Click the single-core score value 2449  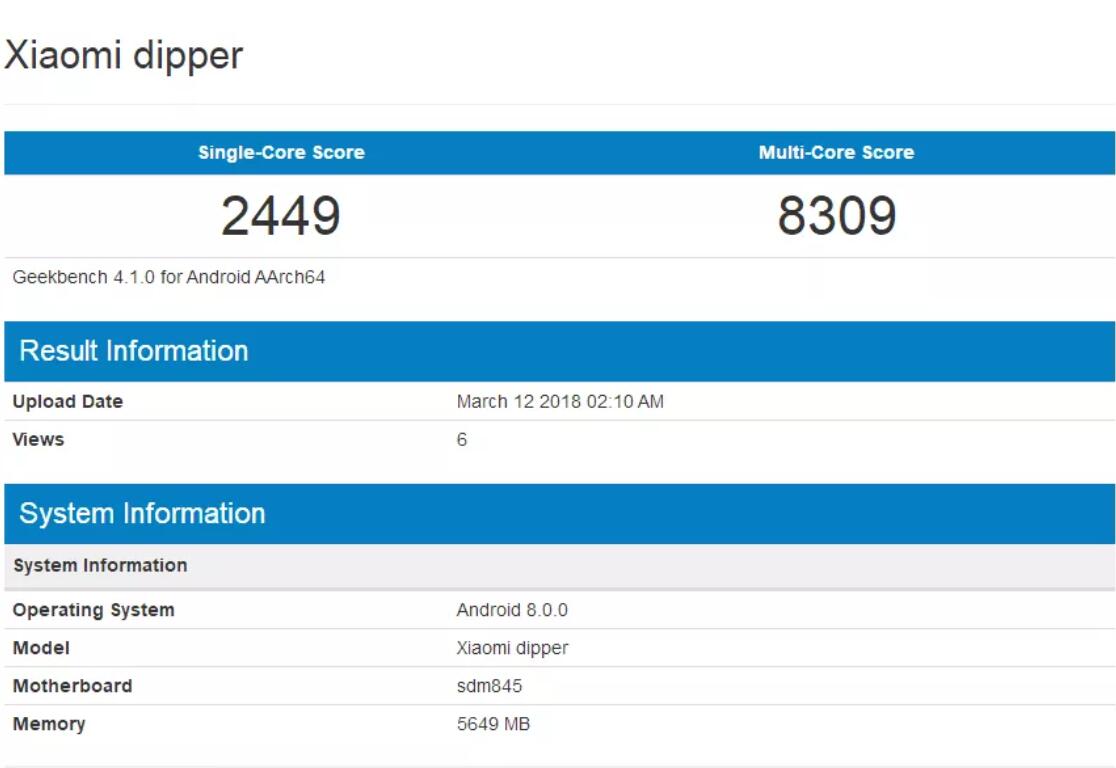click(x=281, y=216)
